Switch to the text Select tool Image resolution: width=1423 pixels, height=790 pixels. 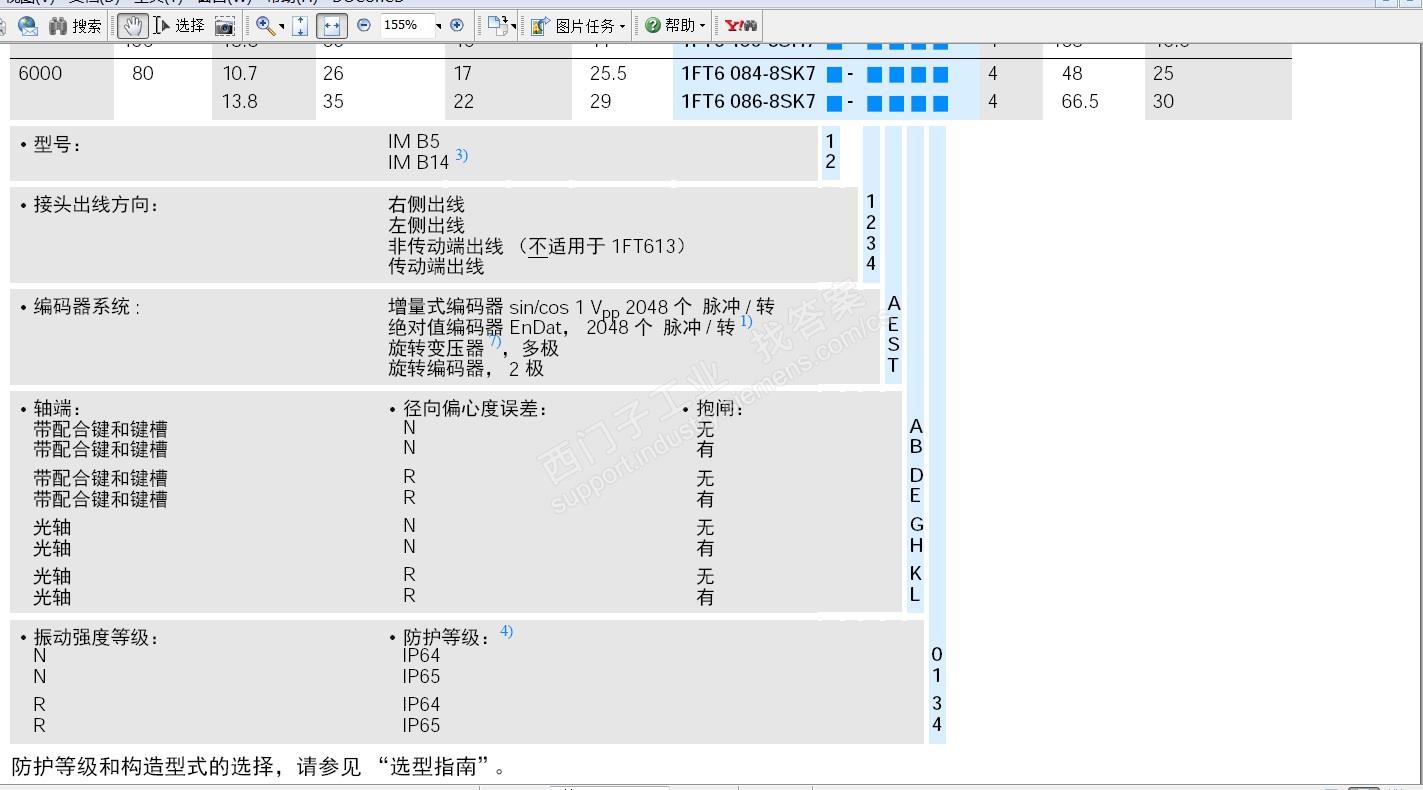180,26
